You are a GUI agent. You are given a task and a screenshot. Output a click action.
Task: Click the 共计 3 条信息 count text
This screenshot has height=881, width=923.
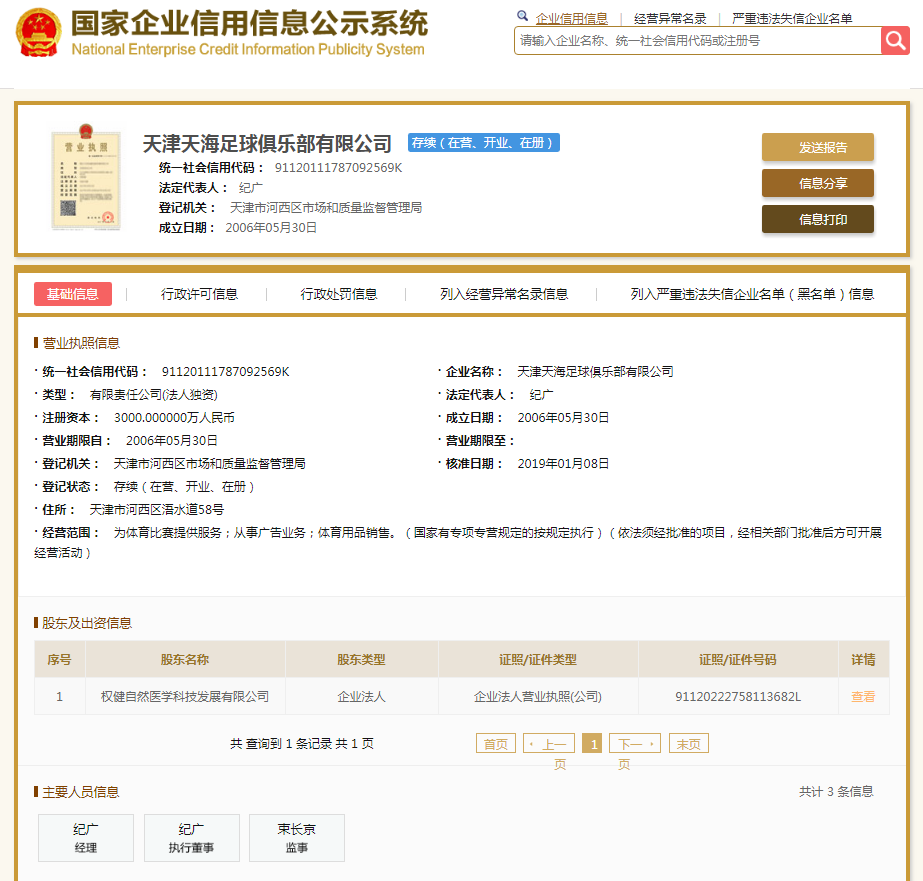[x=836, y=792]
